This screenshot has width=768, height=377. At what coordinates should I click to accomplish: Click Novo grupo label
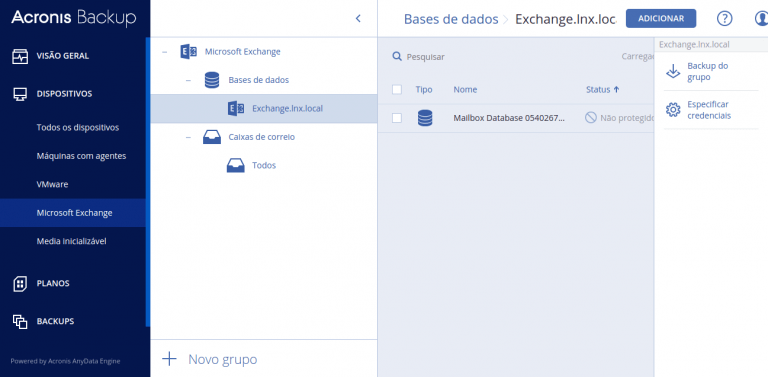(x=222, y=359)
